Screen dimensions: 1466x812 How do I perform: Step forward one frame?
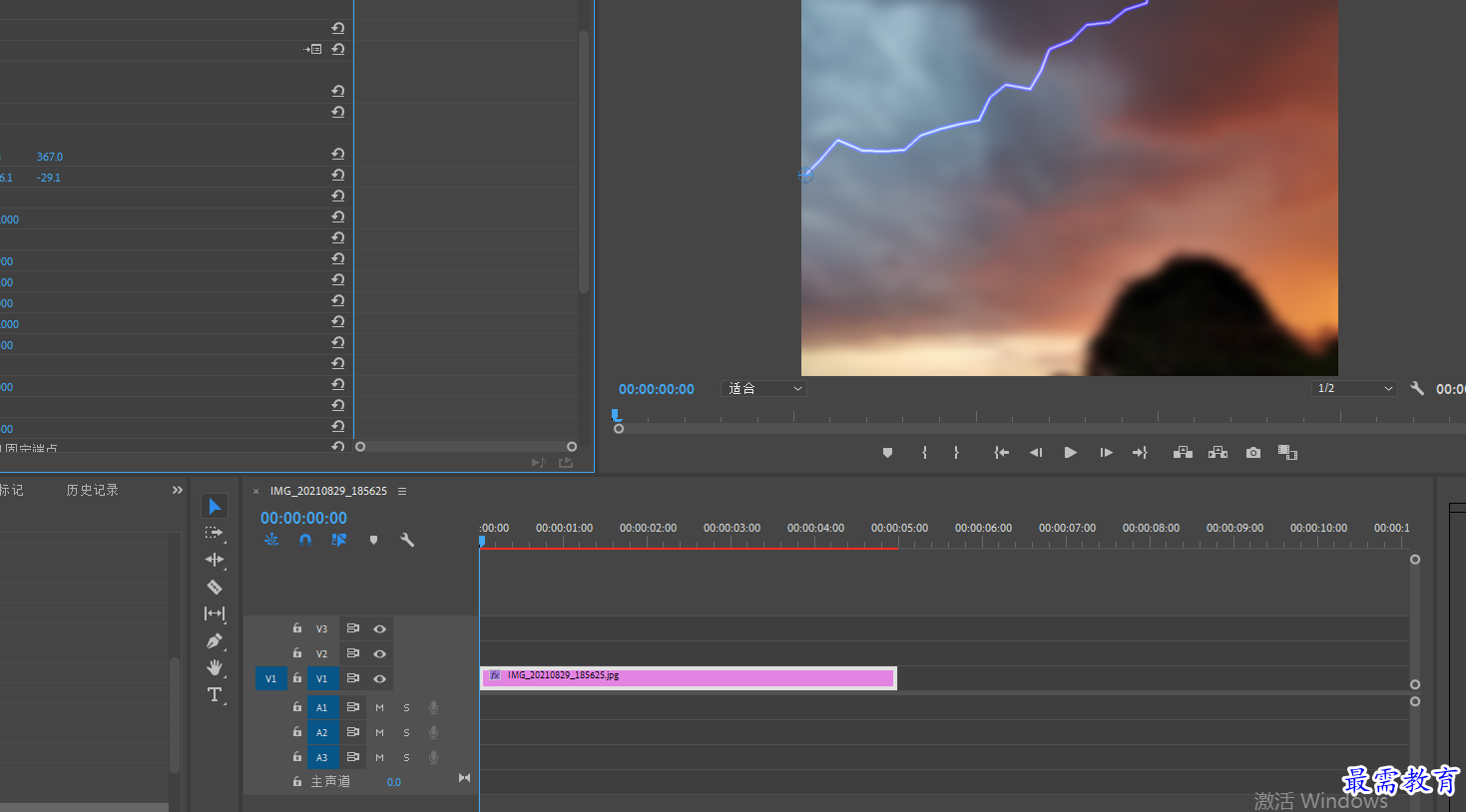click(x=1106, y=453)
